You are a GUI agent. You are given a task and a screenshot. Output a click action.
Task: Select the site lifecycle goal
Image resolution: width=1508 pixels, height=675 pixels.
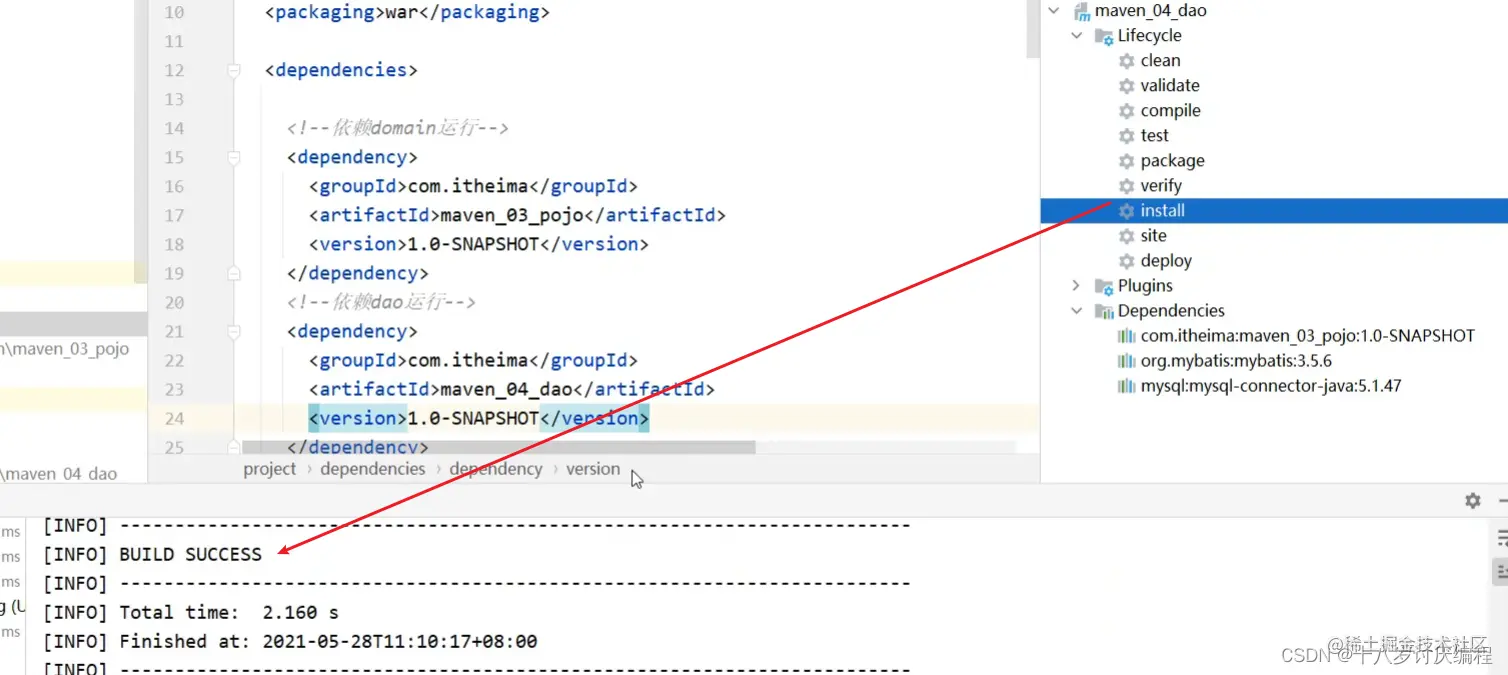(1153, 235)
